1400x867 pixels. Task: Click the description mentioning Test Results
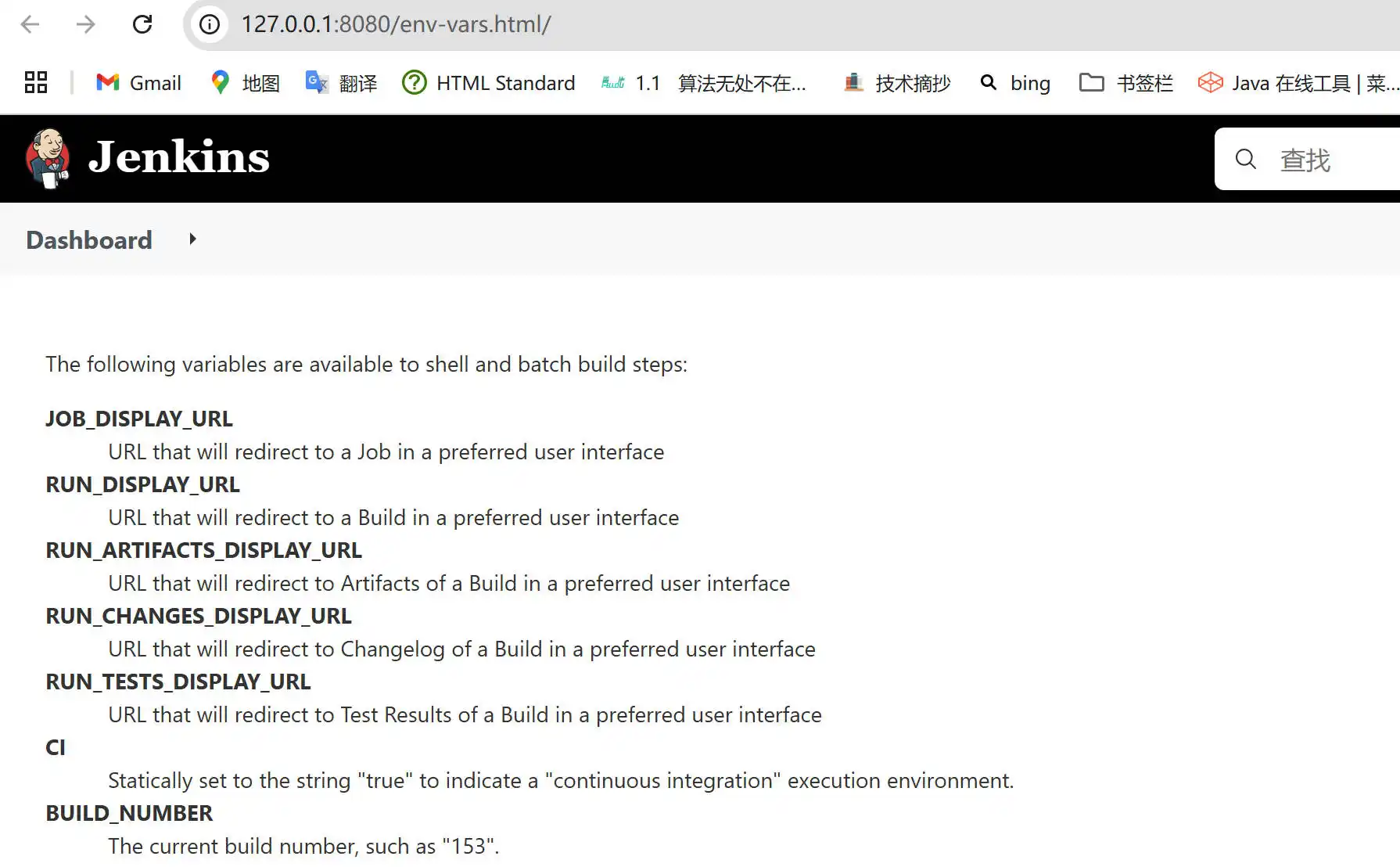coord(465,715)
